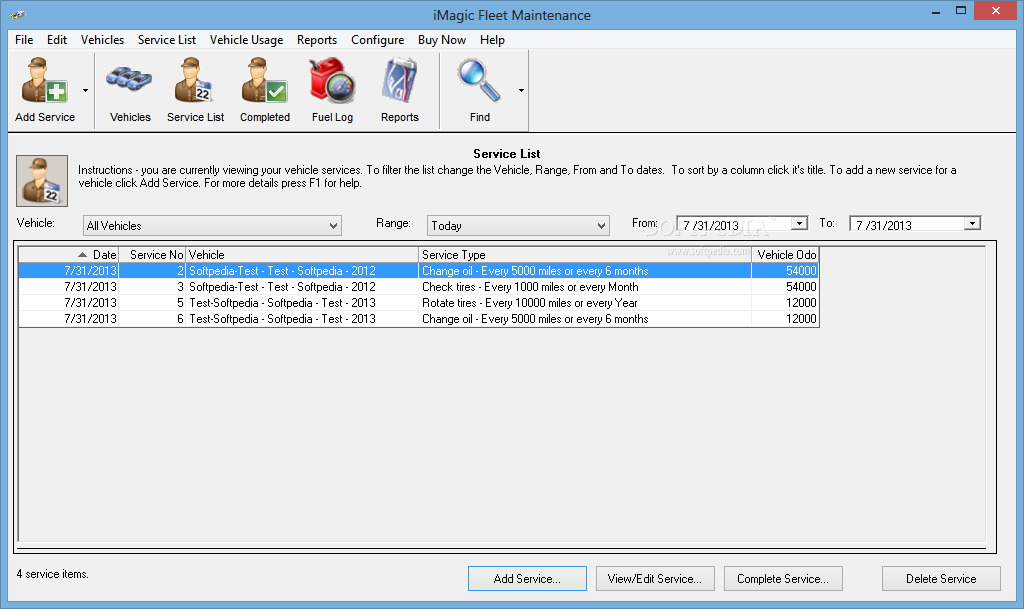
Task: Select service number 6 row
Action: tap(418, 319)
